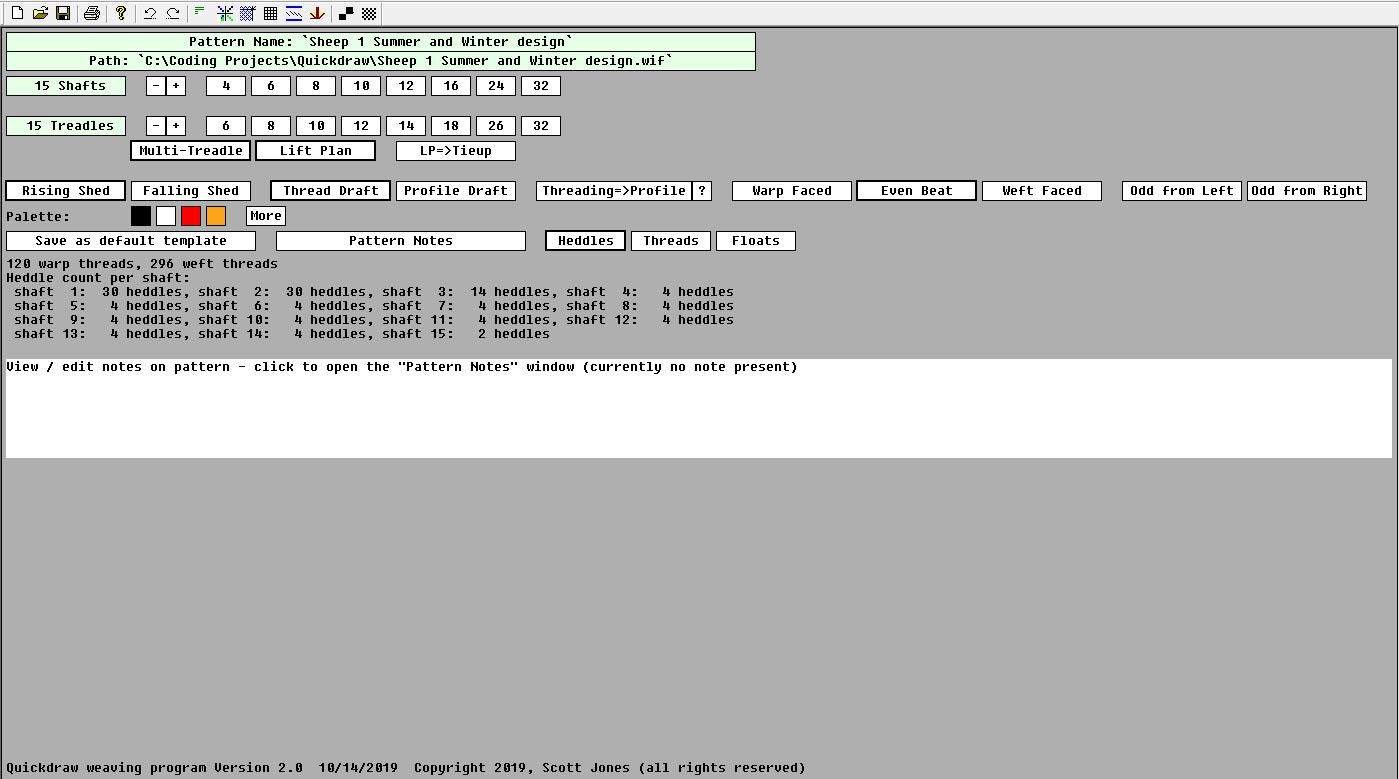Save the pattern using the floppy disk icon
Screen dimensions: 1399x779
click(62, 13)
